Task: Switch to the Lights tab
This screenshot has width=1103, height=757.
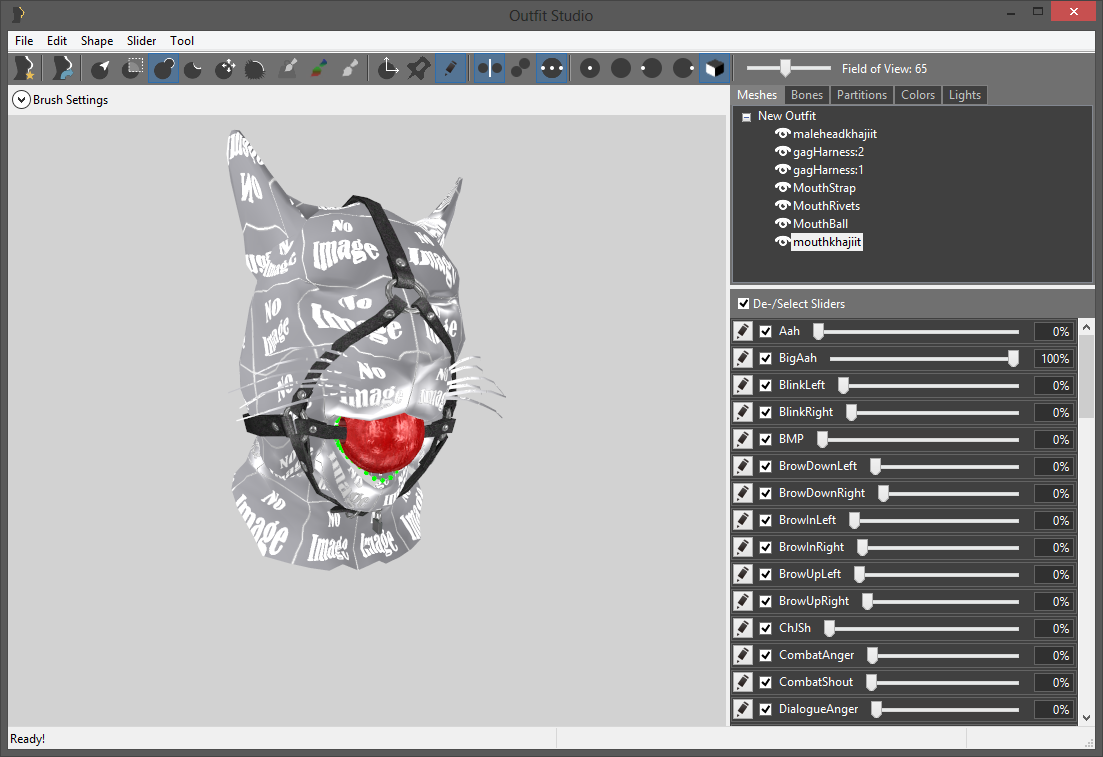Action: coord(964,95)
